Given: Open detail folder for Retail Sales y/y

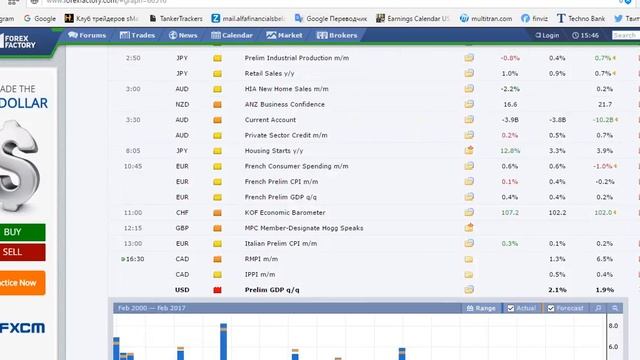Looking at the screenshot, I should pyautogui.click(x=469, y=73).
